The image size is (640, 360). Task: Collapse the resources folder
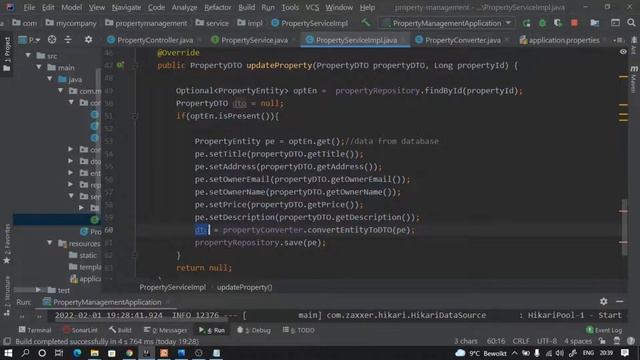50,243
